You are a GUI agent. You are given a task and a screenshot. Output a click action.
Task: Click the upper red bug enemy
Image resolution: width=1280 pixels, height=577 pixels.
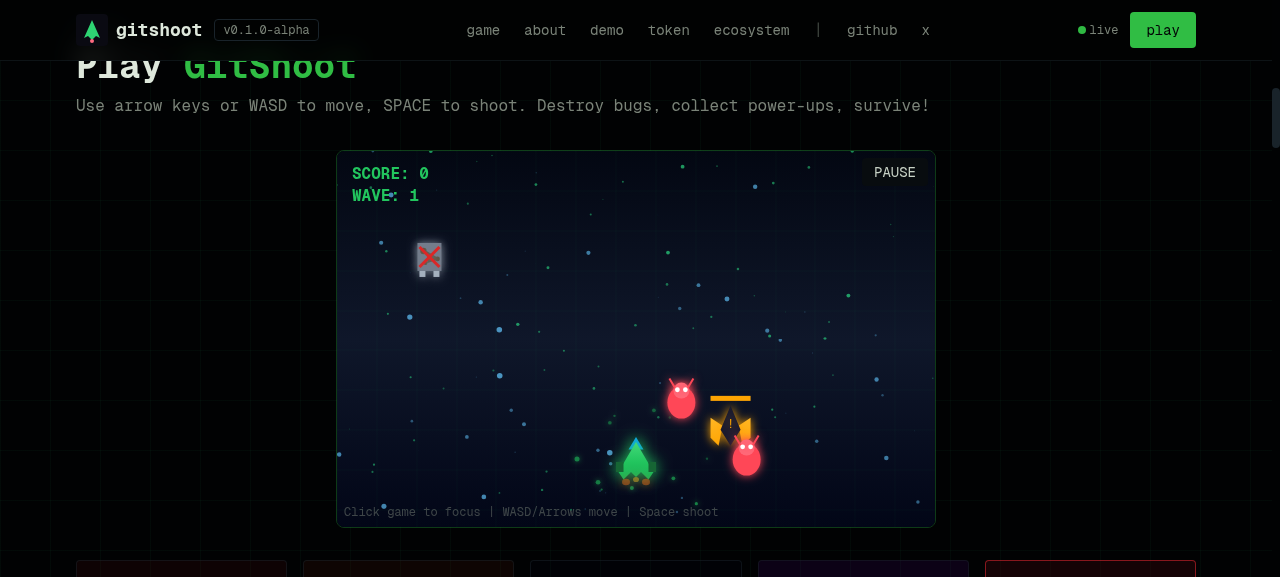tap(681, 398)
